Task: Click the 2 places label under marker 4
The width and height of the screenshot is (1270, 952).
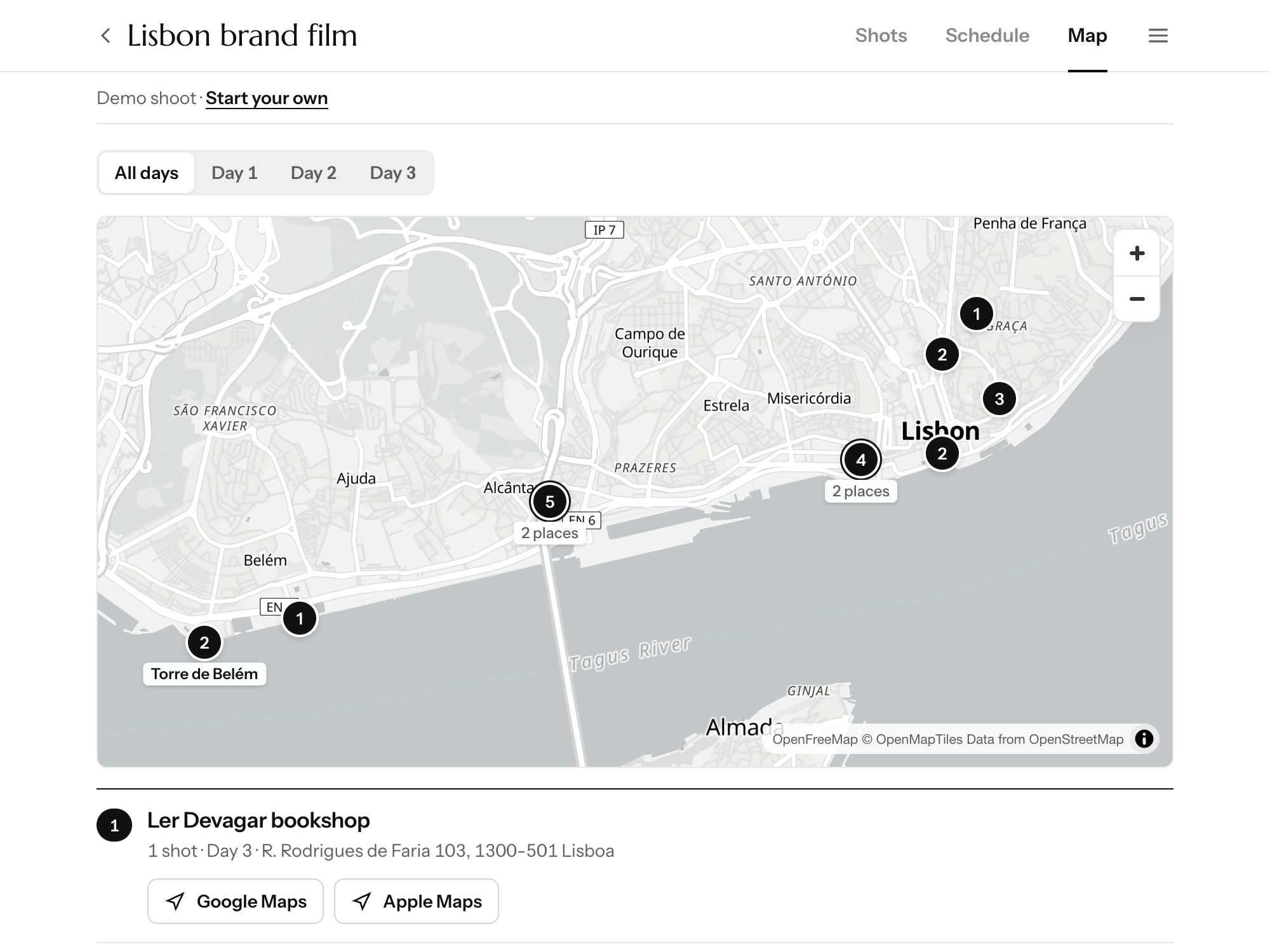Action: tap(861, 491)
